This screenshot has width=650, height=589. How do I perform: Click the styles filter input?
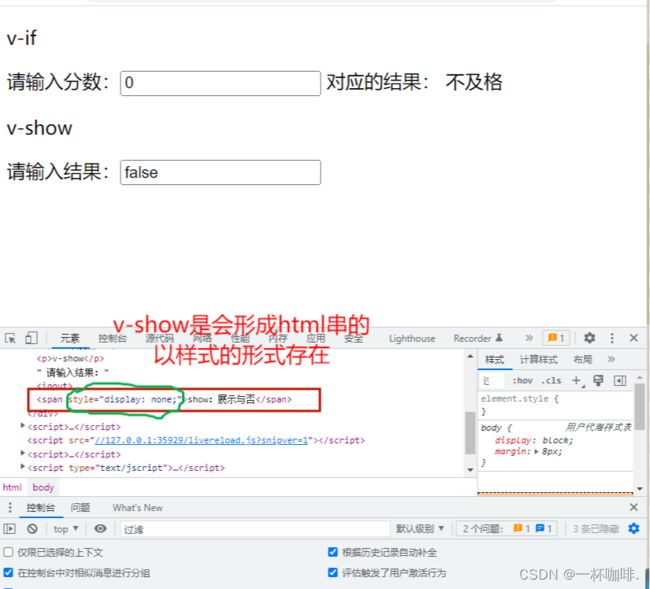[493, 381]
